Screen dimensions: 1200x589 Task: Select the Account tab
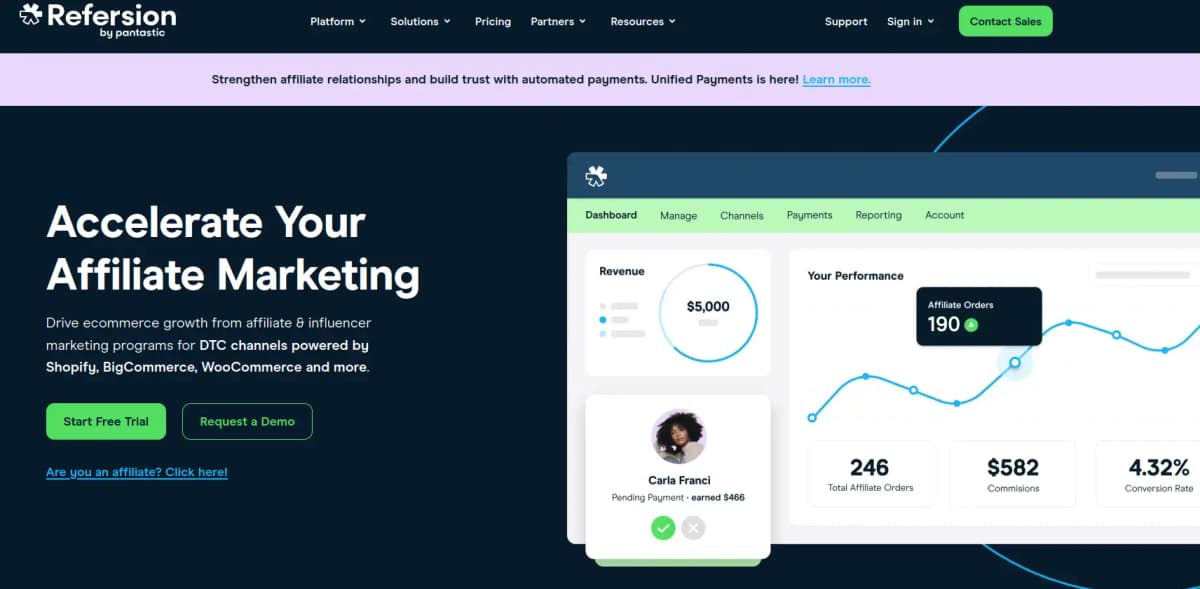point(944,215)
